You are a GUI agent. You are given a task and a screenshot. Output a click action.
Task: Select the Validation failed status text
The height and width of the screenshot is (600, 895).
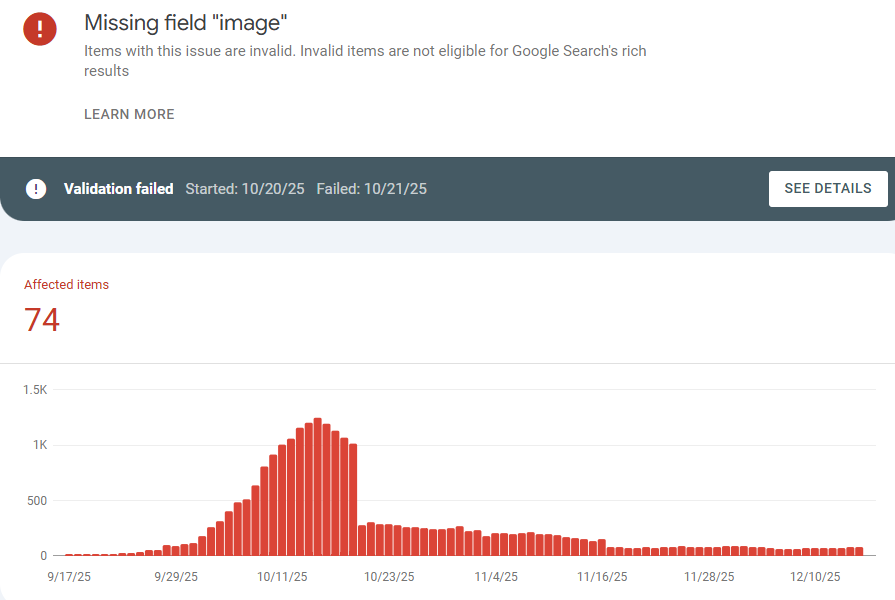(x=118, y=189)
